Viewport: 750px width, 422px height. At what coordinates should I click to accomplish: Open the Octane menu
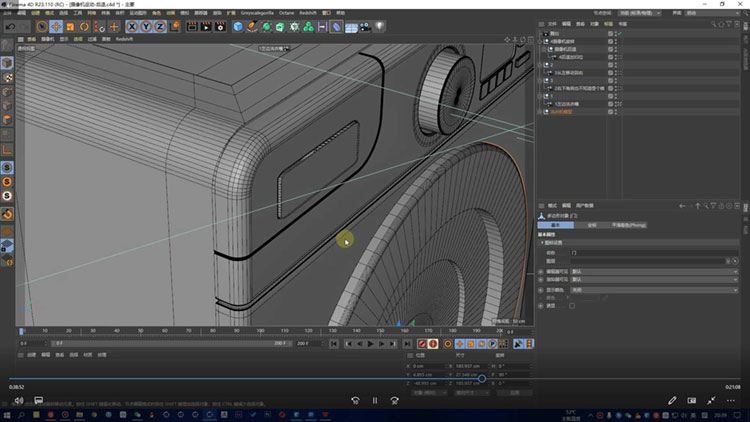click(x=286, y=13)
